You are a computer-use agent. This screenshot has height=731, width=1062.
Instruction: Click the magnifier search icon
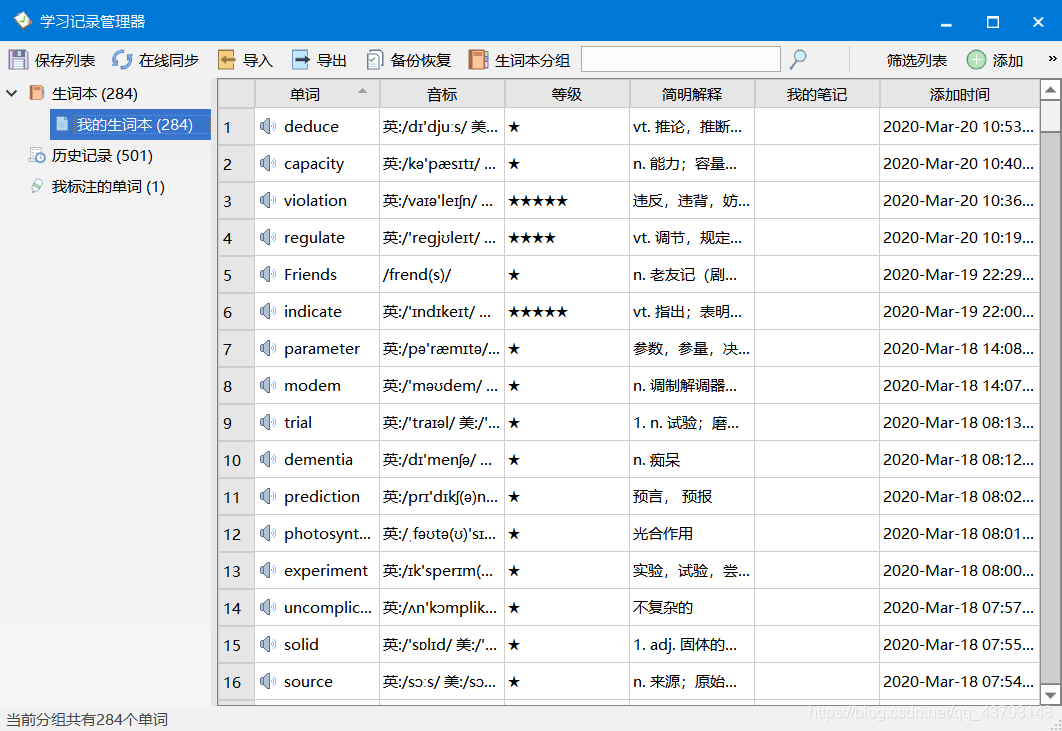798,60
